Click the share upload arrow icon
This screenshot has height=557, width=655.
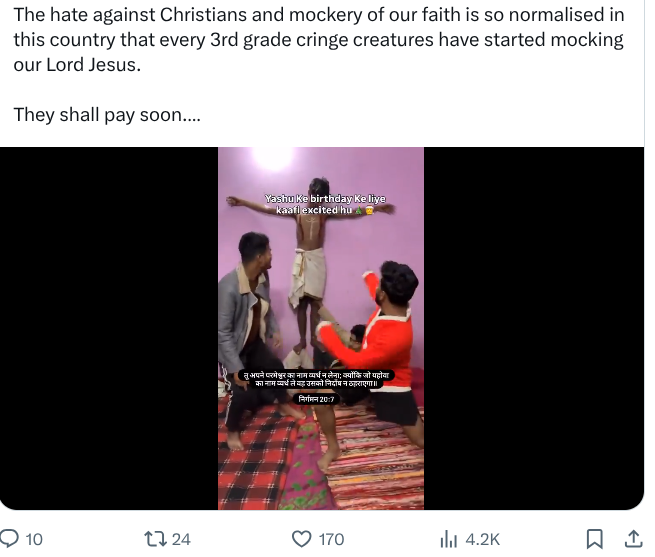click(633, 539)
